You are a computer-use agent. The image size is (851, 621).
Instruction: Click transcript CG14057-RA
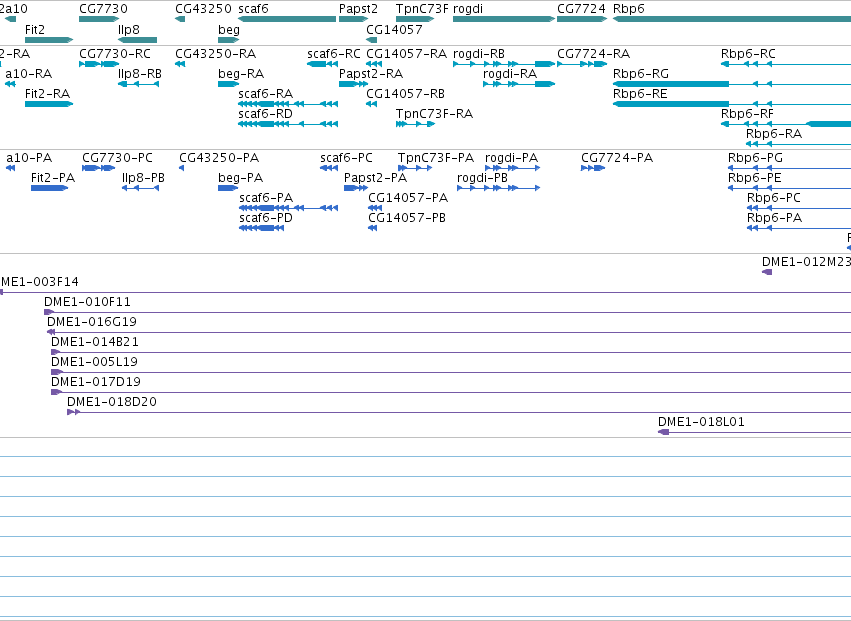point(374,64)
